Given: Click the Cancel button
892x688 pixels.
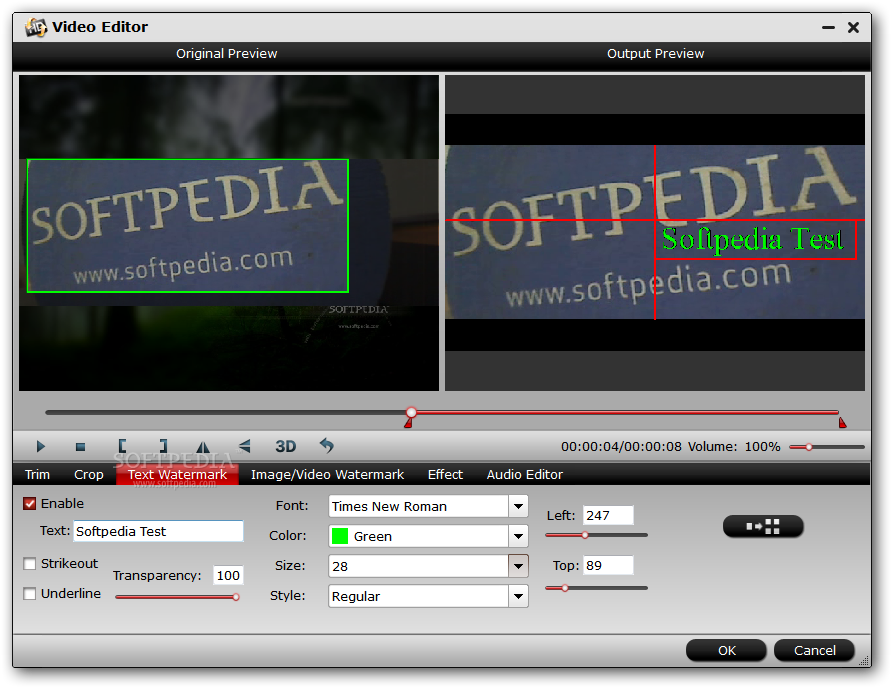Looking at the screenshot, I should click(815, 650).
